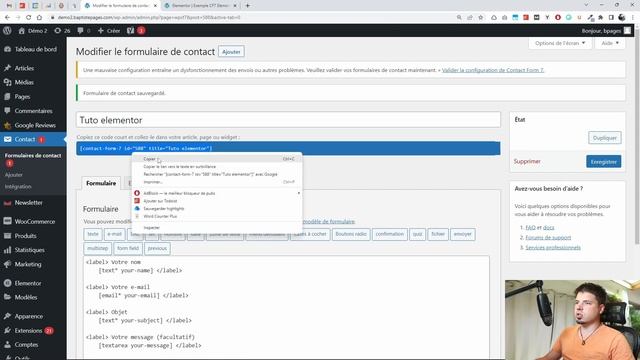This screenshot has width=640, height=360.
Task: Open Marketing in sidebar
Action: (28, 264)
